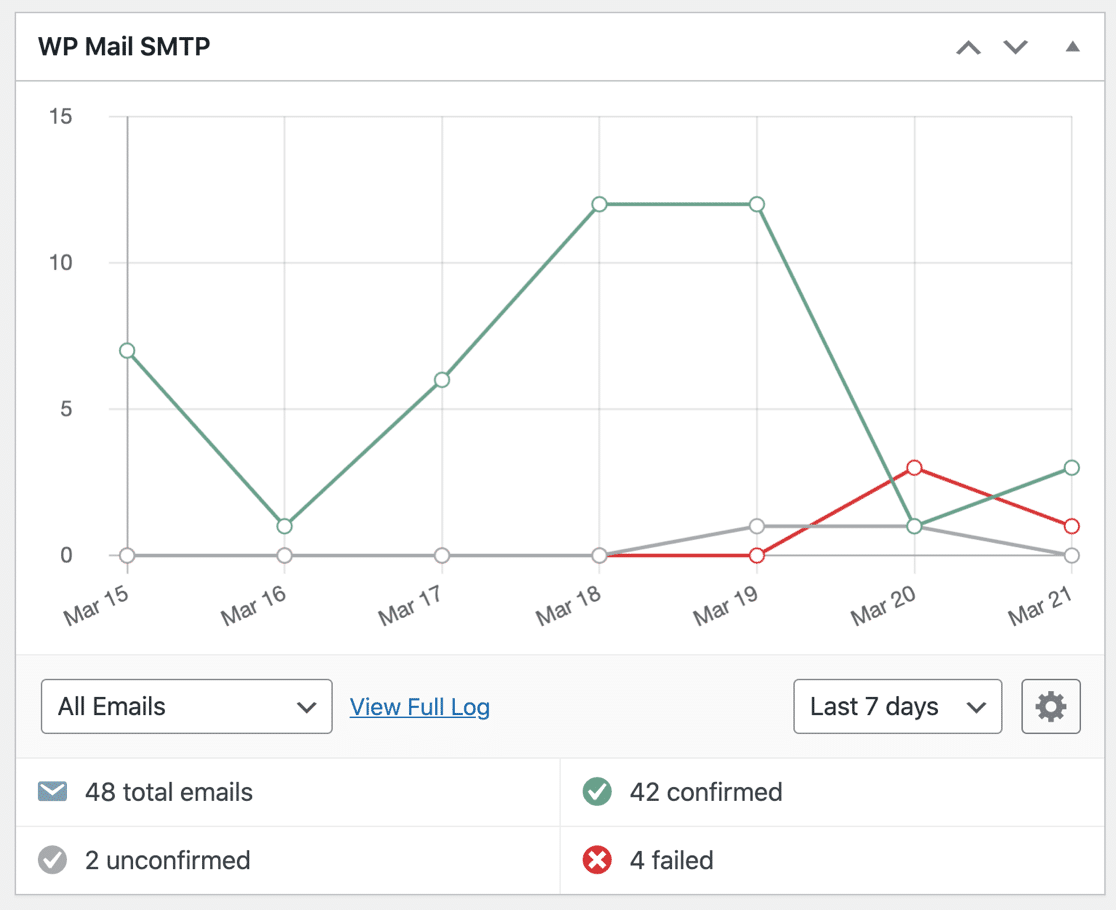Open the View Full Log link
The height and width of the screenshot is (910, 1116).
[420, 707]
